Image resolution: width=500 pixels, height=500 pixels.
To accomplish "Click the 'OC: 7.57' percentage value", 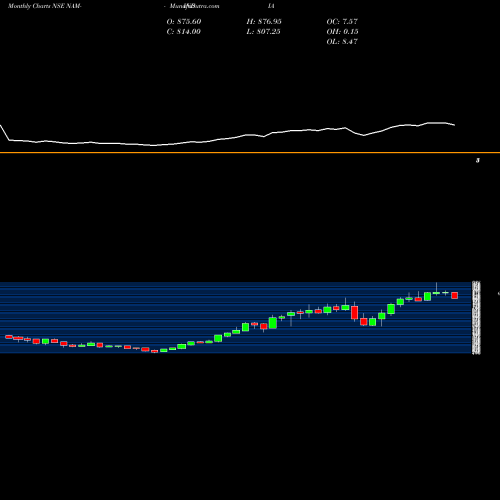I will pos(342,22).
